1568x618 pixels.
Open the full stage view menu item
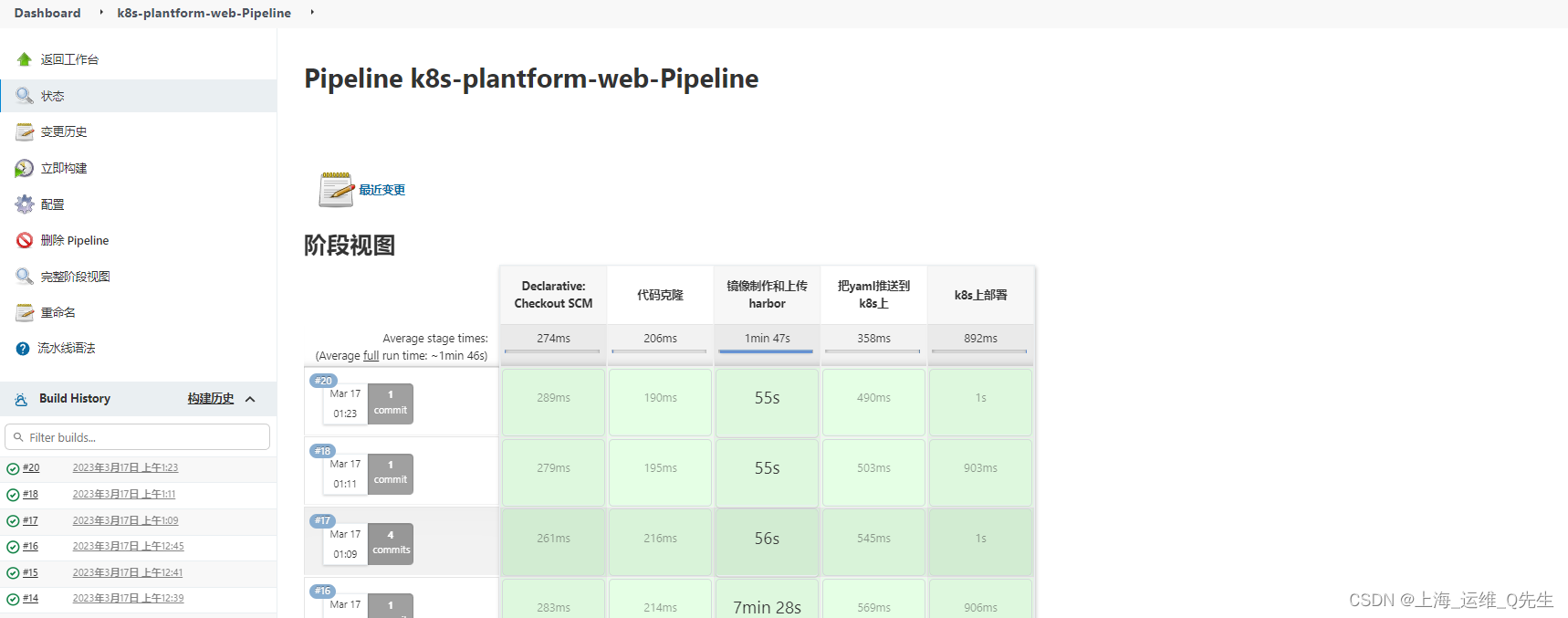pyautogui.click(x=75, y=277)
